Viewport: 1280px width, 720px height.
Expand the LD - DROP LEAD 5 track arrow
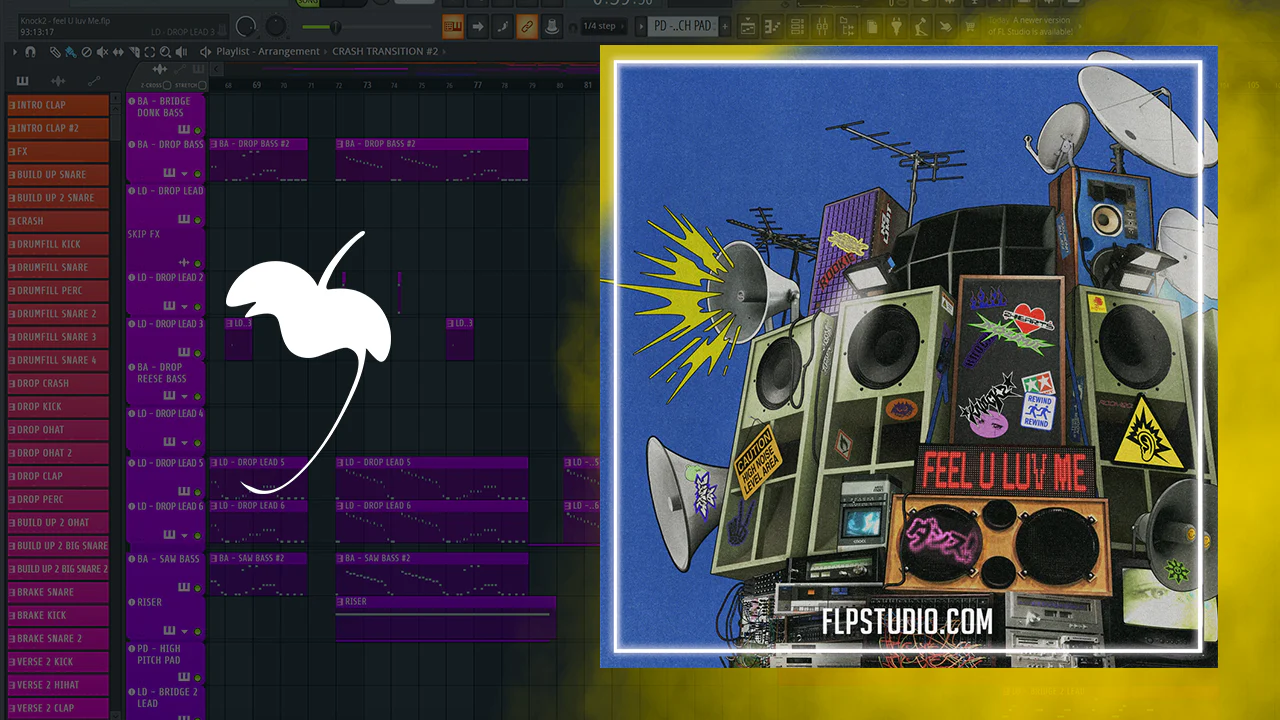tap(184, 492)
